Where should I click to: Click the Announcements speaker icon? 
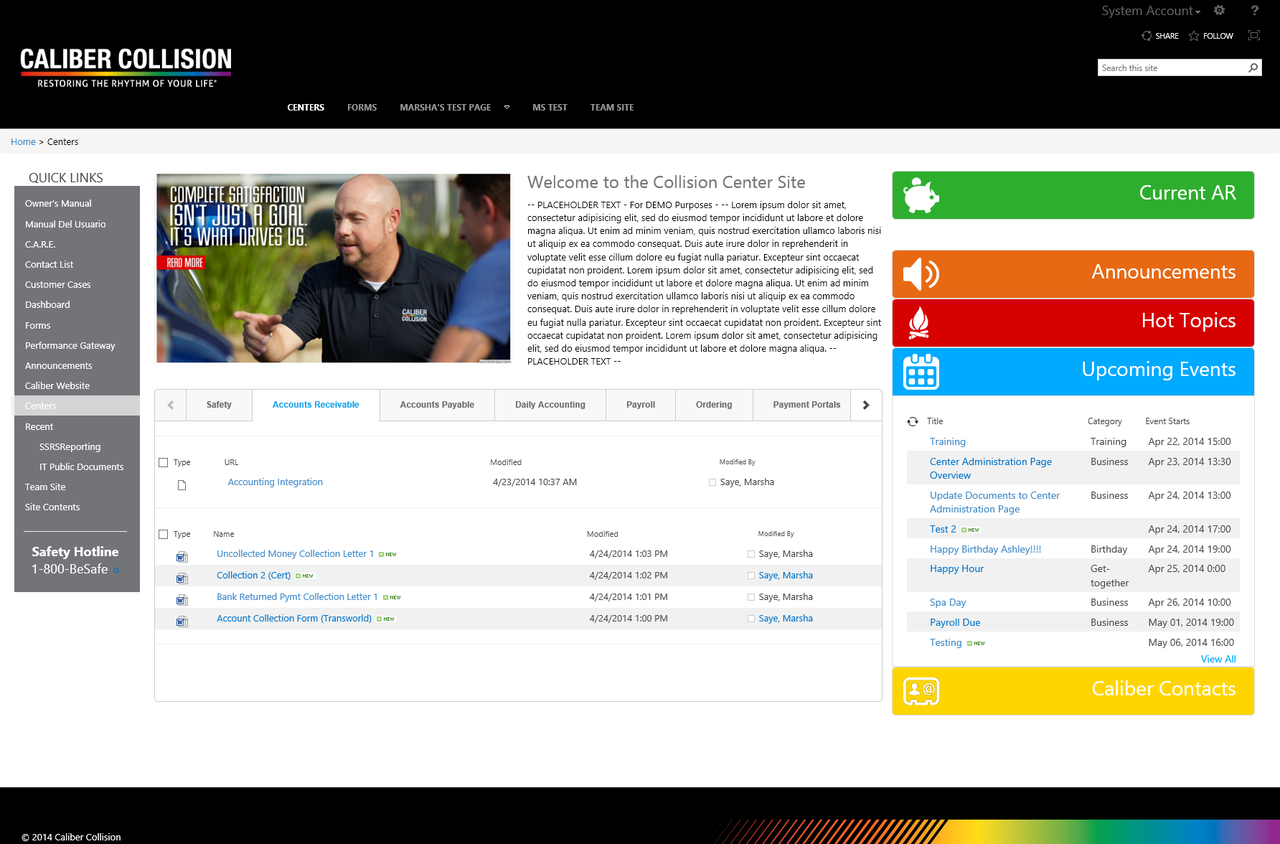point(921,274)
